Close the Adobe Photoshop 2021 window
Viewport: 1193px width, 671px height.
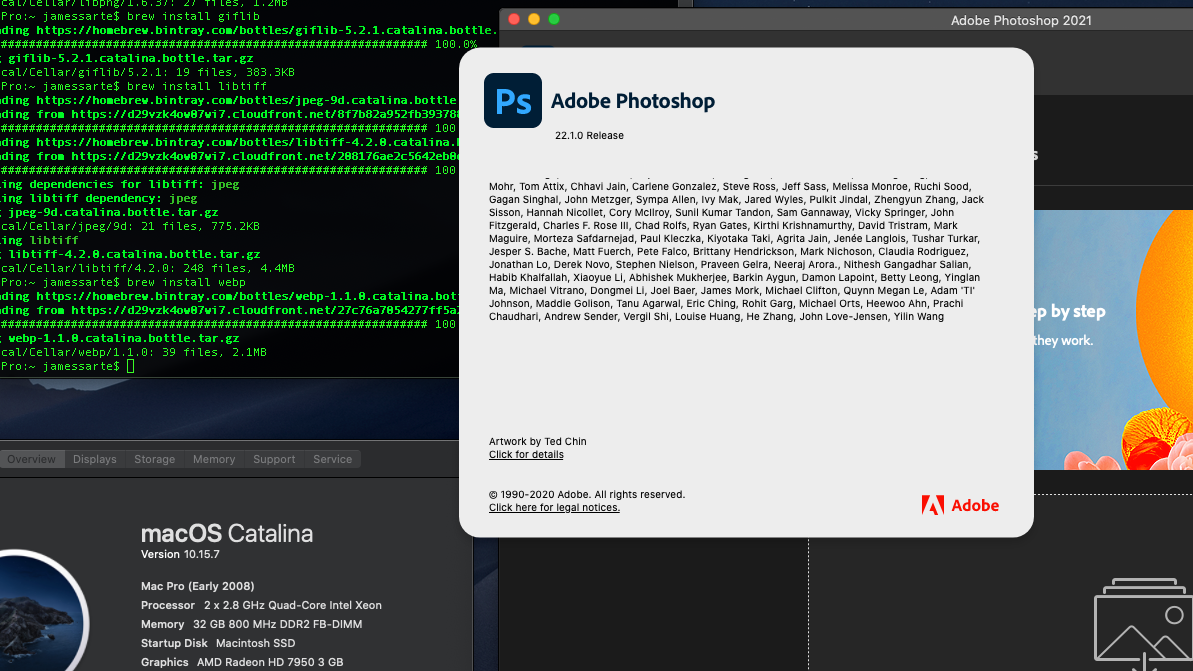(x=514, y=20)
